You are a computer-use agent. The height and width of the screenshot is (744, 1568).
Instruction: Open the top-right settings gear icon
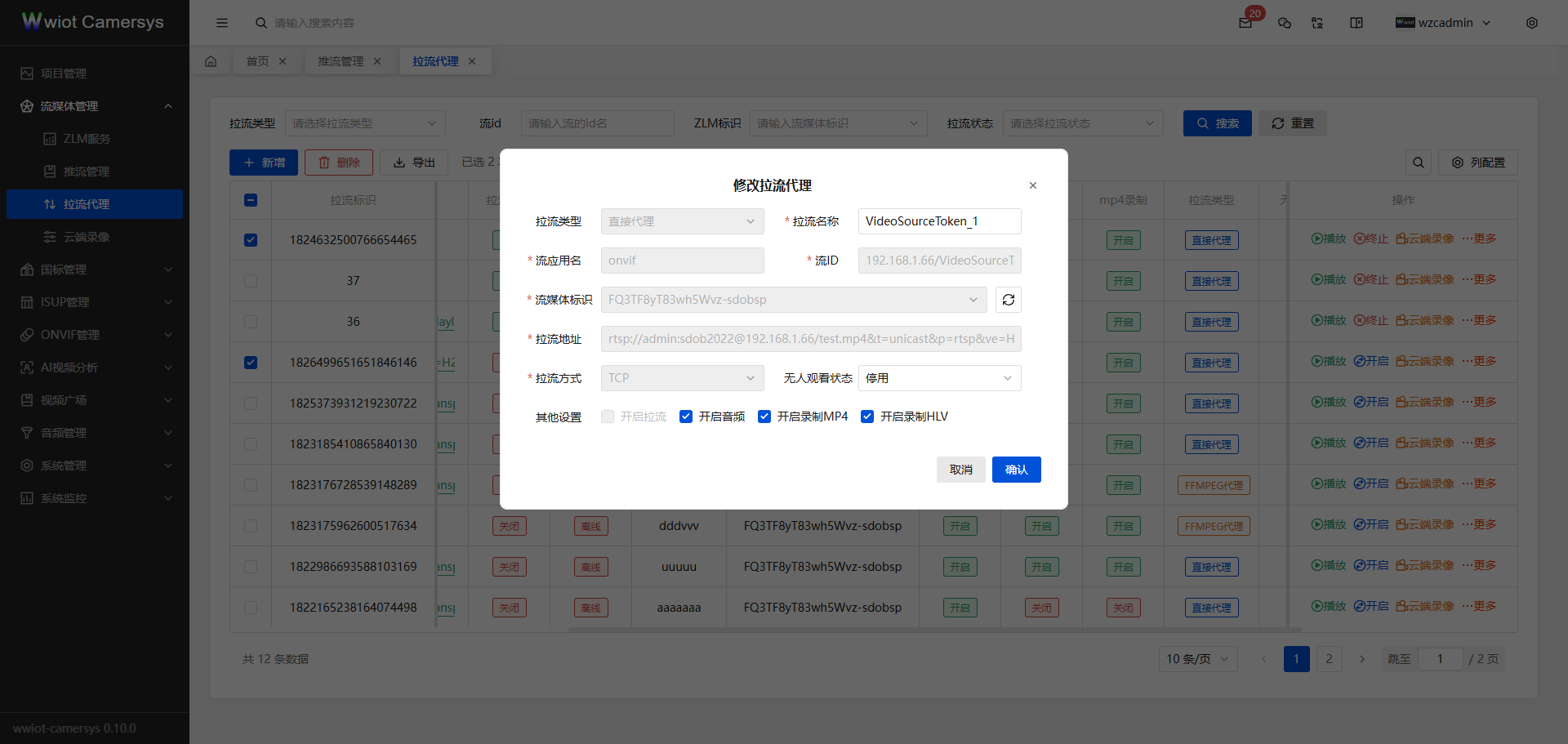pos(1532,23)
